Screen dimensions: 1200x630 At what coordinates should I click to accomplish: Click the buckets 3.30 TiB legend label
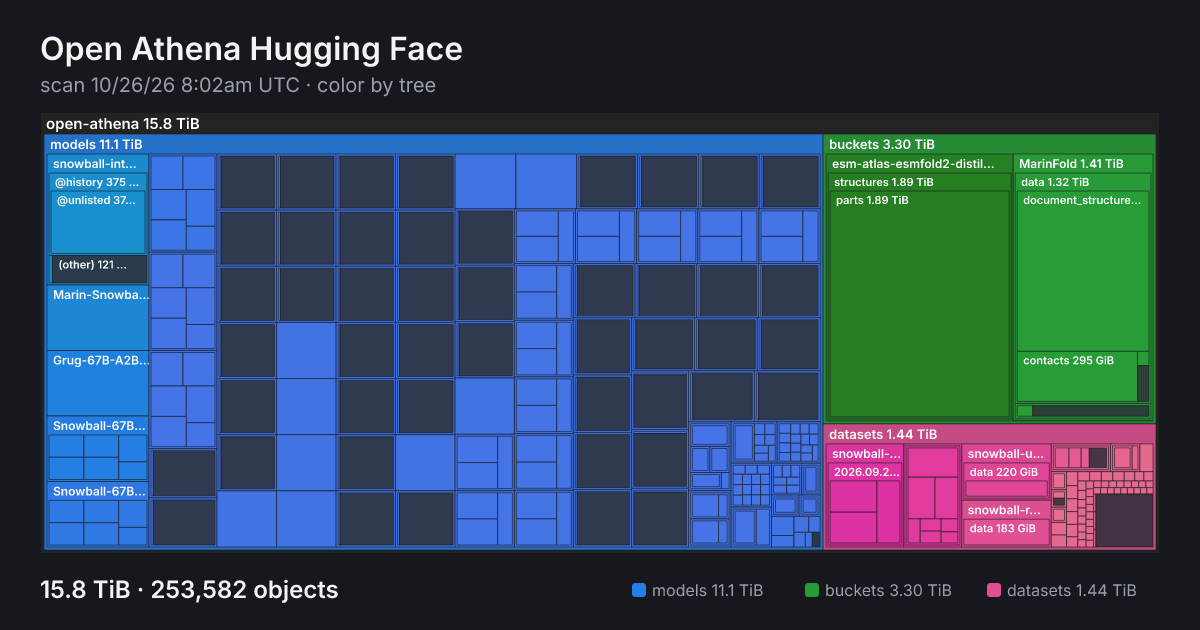click(x=888, y=590)
